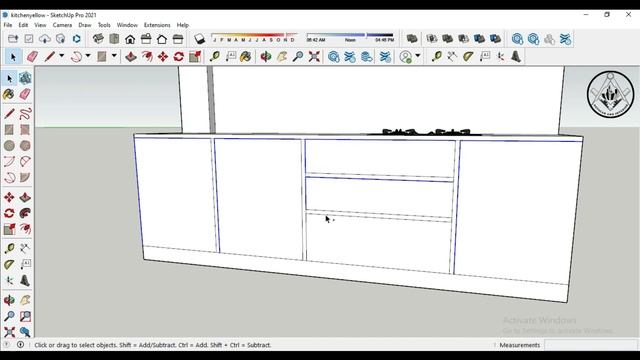Toggle shadows display on or off

pos(199,39)
